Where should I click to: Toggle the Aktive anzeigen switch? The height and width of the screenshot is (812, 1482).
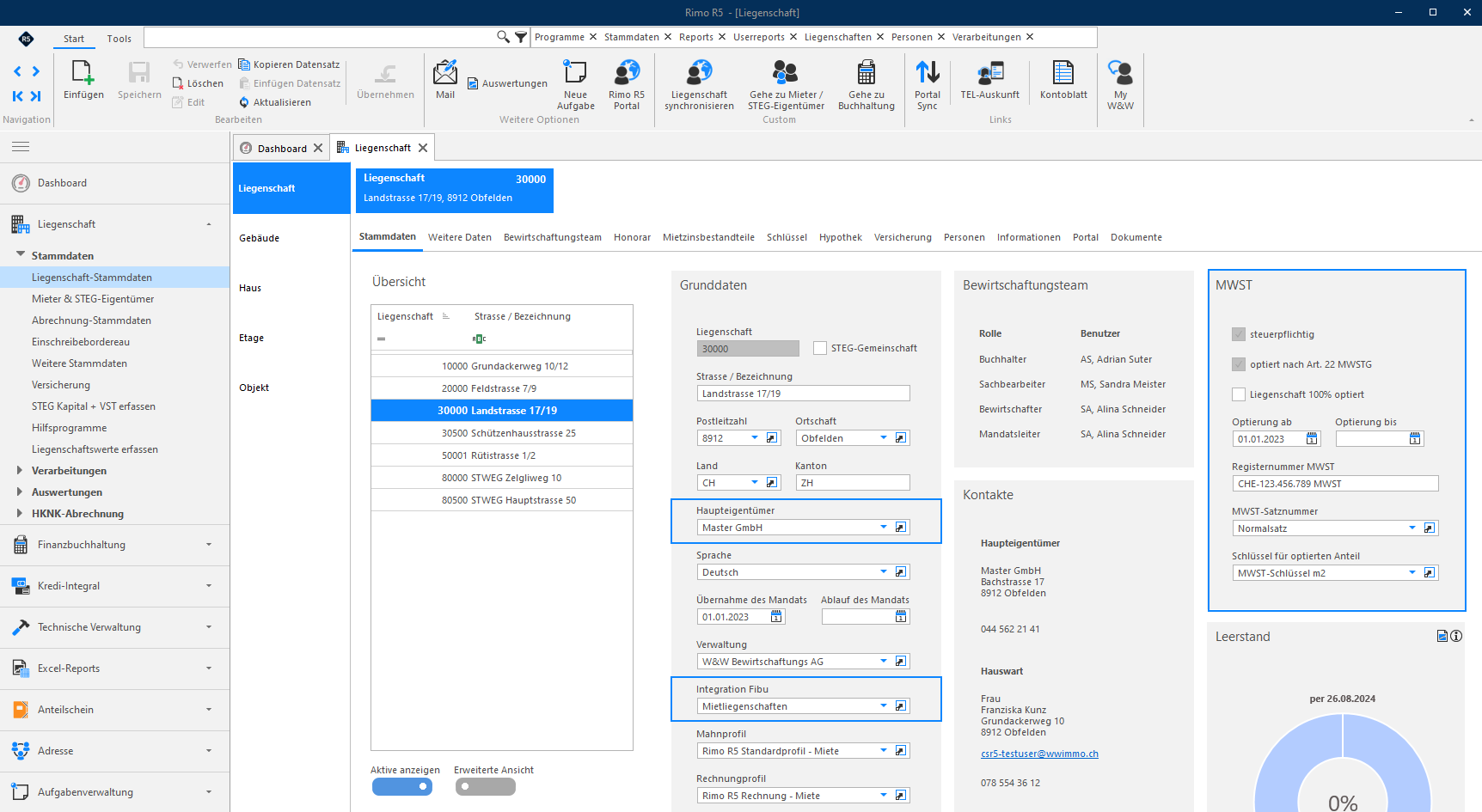(402, 786)
